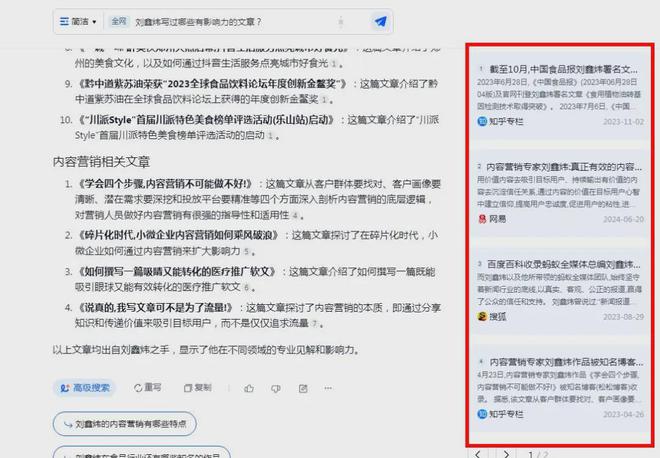Open source card 截至10月,中国食品报刘鑫炜署名文

(560, 94)
